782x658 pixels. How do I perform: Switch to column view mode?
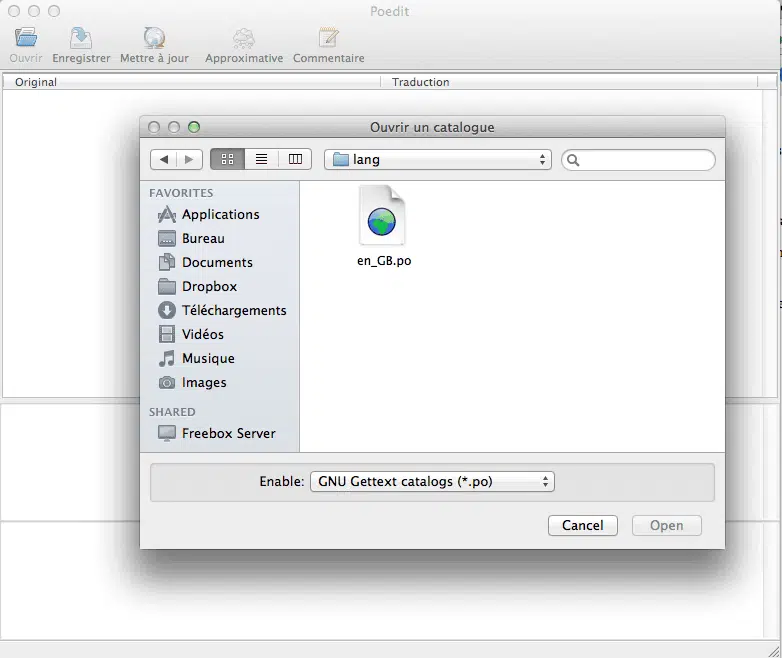[295, 159]
